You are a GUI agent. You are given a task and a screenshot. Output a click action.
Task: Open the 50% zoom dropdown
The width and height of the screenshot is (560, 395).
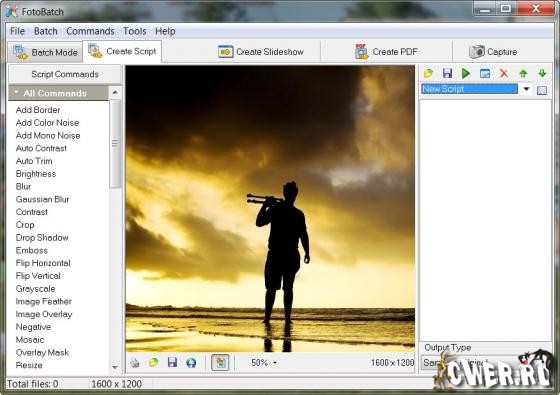pos(264,363)
